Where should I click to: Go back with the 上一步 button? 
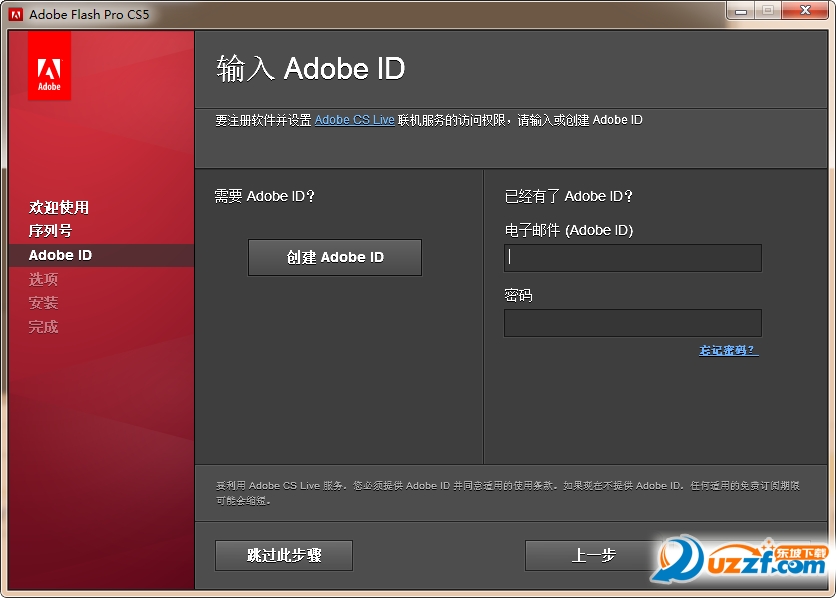(x=594, y=555)
